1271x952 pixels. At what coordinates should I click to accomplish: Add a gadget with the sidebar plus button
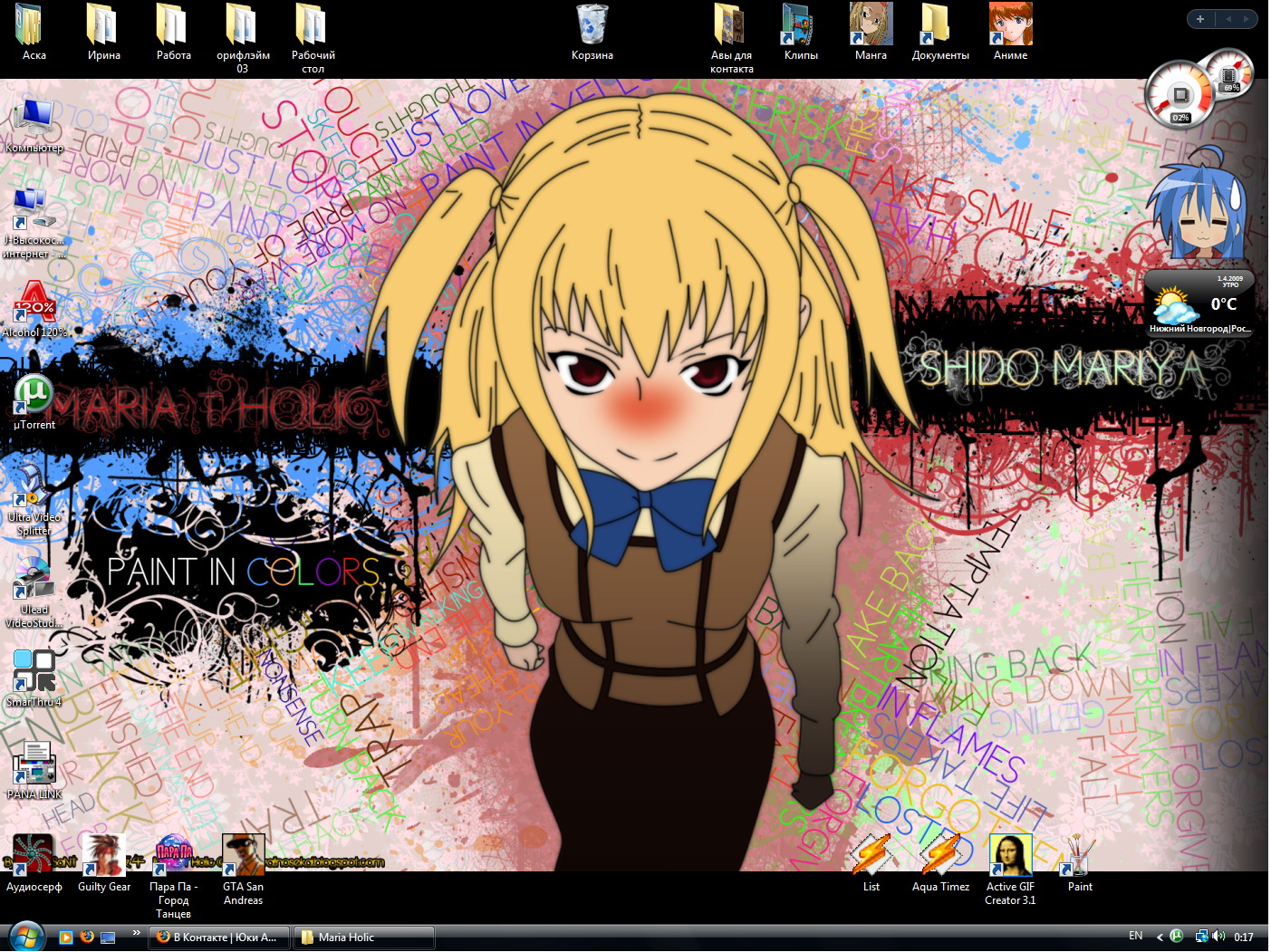click(x=1200, y=19)
